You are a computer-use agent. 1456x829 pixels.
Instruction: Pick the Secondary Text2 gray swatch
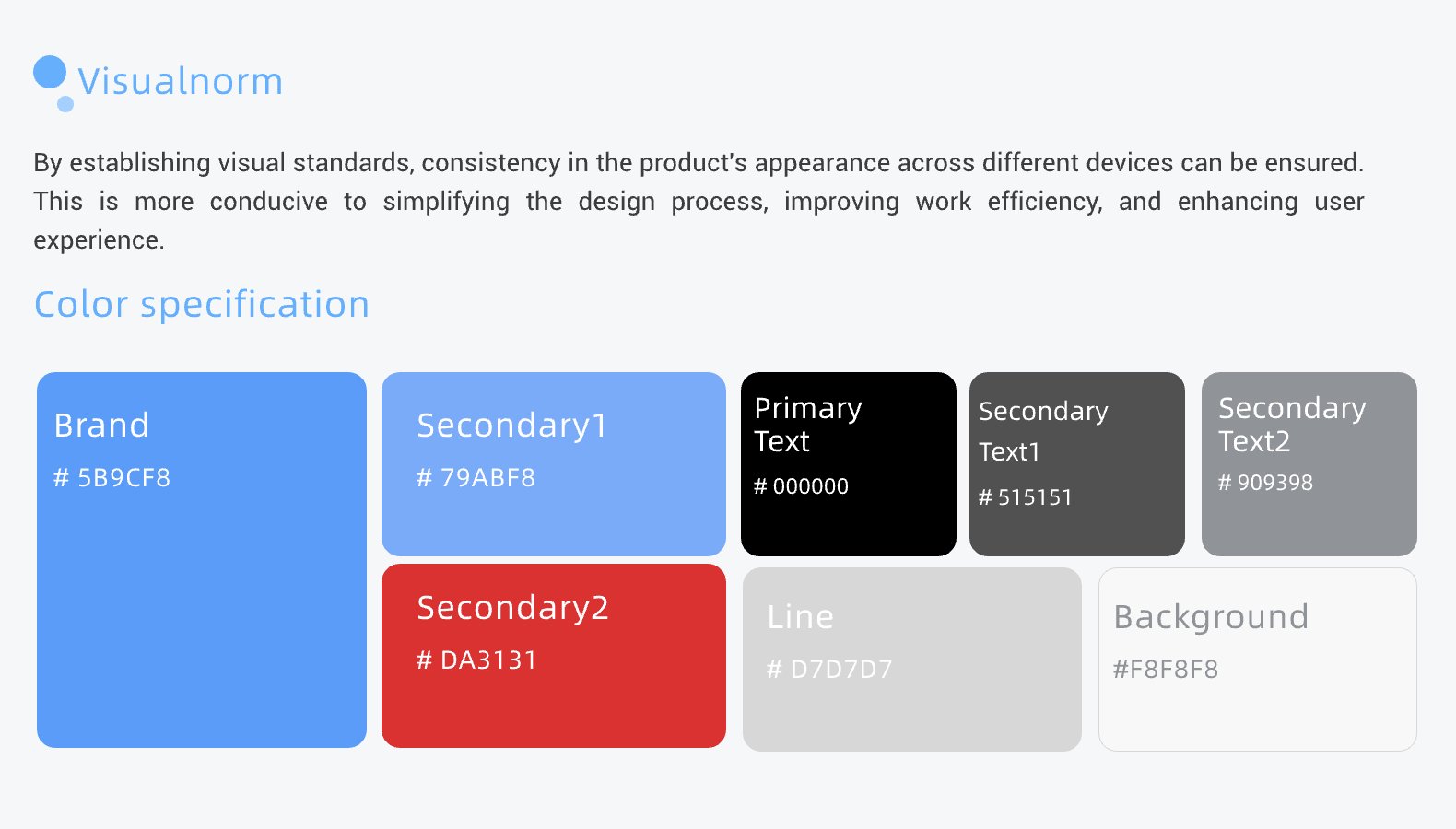[1309, 525]
